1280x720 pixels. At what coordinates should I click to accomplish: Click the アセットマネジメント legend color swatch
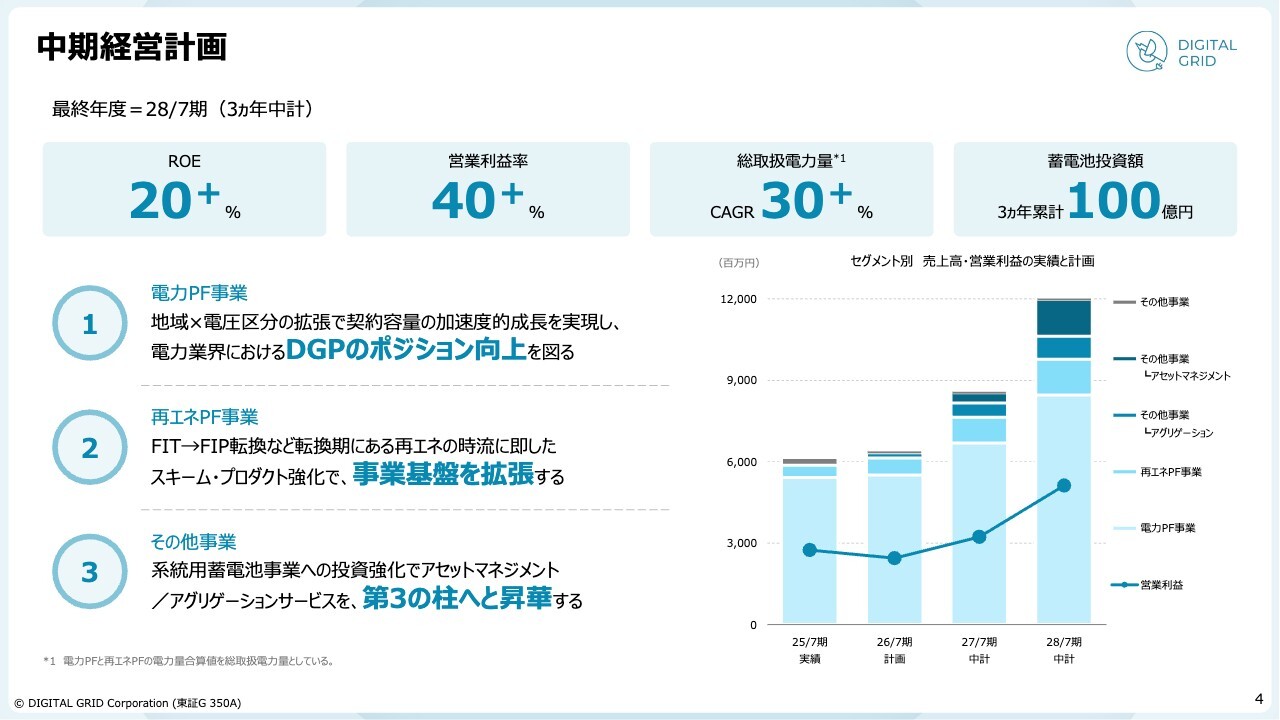click(1124, 359)
